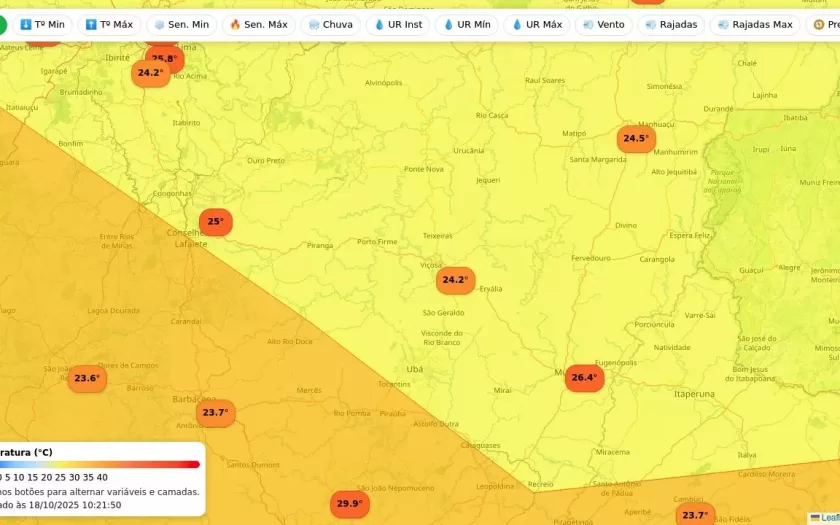This screenshot has width=840, height=525.
Task: Click the 29.9° station marker at bottom
Action: (x=349, y=504)
